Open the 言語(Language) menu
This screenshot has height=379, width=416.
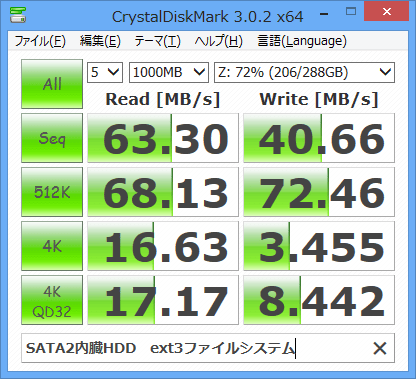[x=302, y=41]
